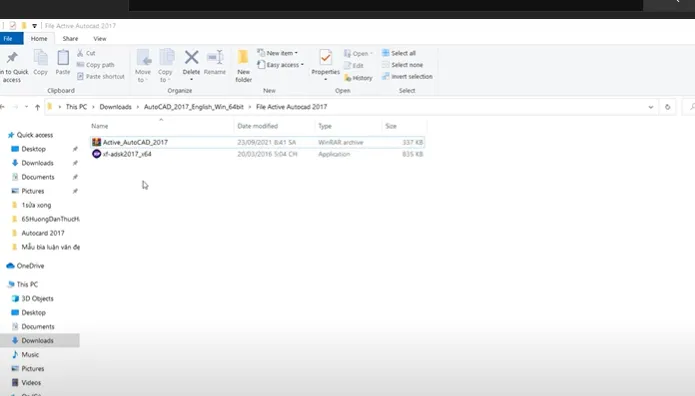Open the Properties dropdown arrow
The image size is (695, 396).
click(x=326, y=80)
